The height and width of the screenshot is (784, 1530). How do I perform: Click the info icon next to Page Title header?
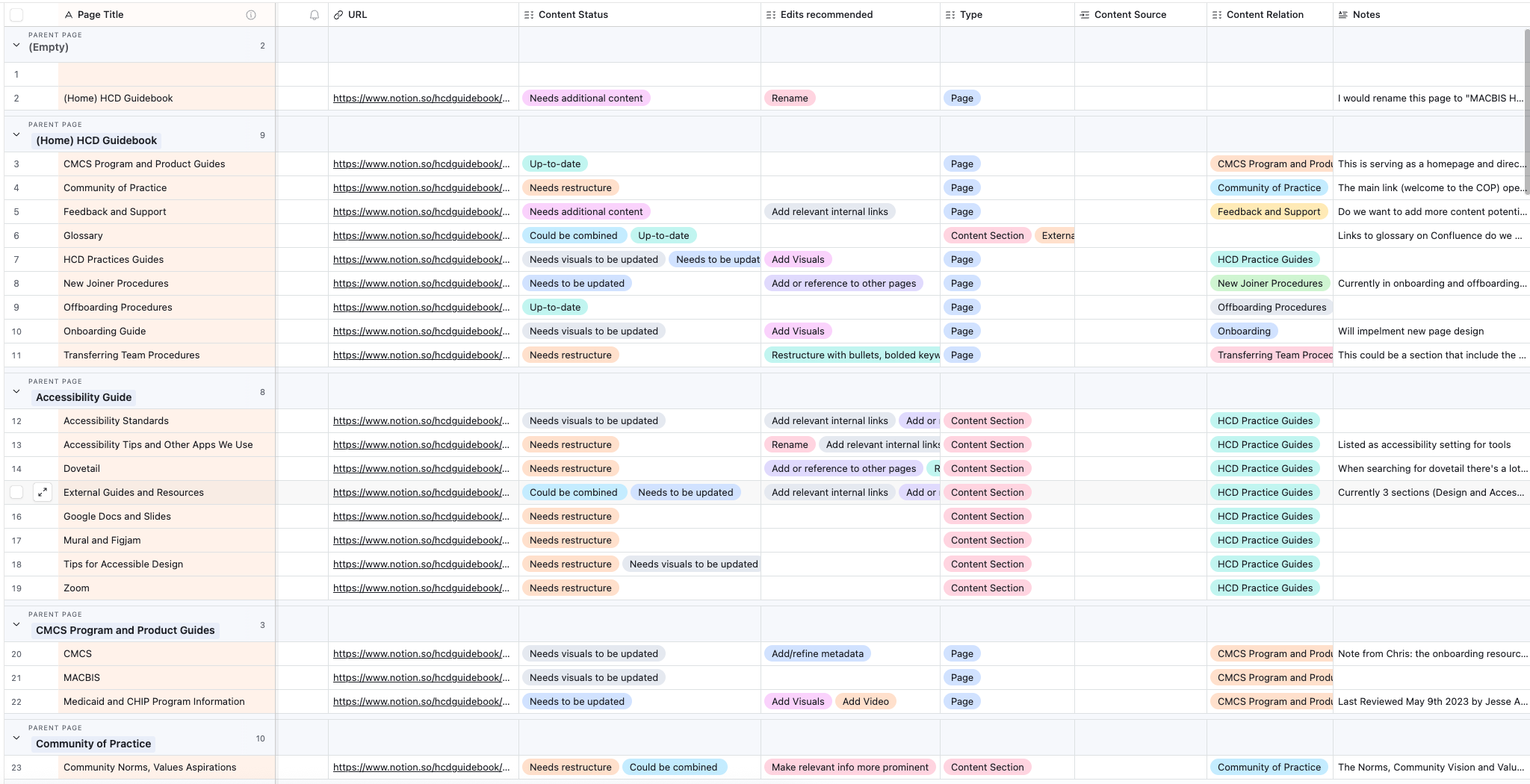[252, 14]
